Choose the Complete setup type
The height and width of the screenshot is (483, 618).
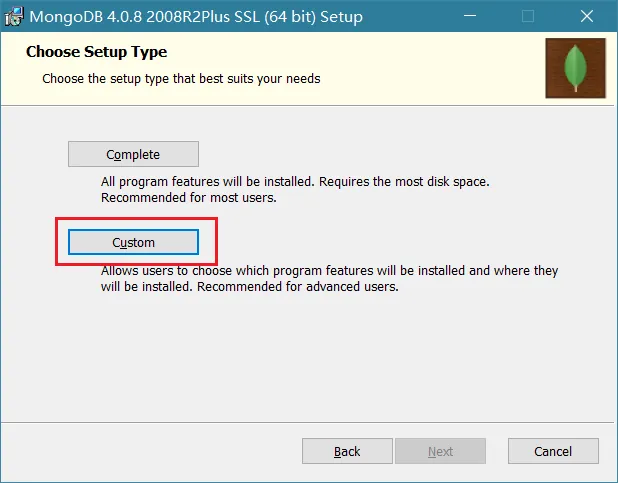tap(133, 154)
